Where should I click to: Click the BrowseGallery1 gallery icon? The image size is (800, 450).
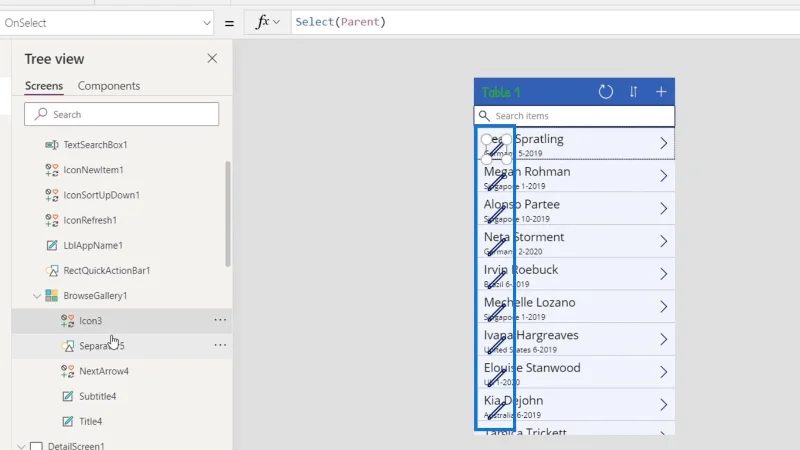click(52, 295)
